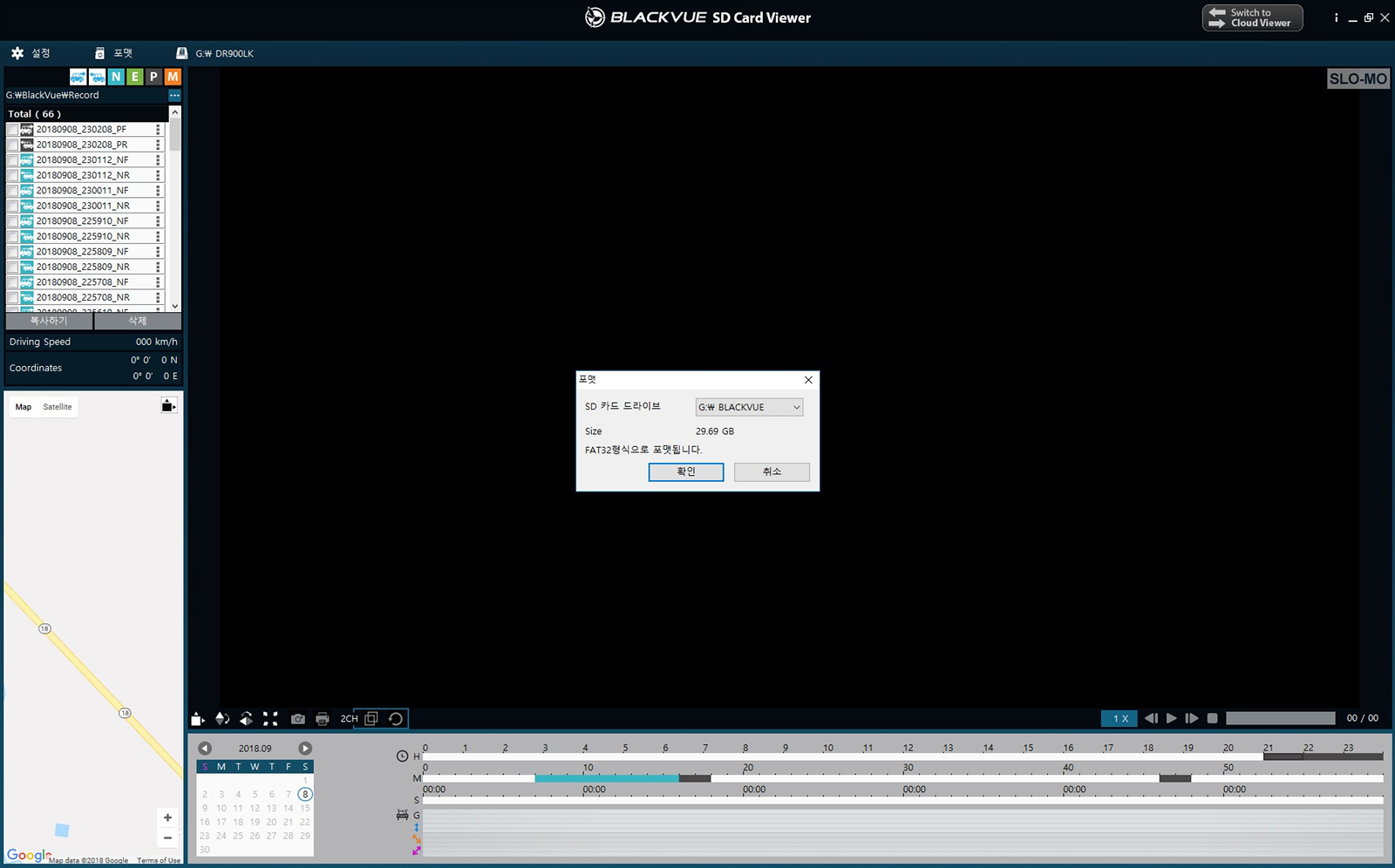Click the 삭제 delete button
1395x868 pixels.
point(138,321)
